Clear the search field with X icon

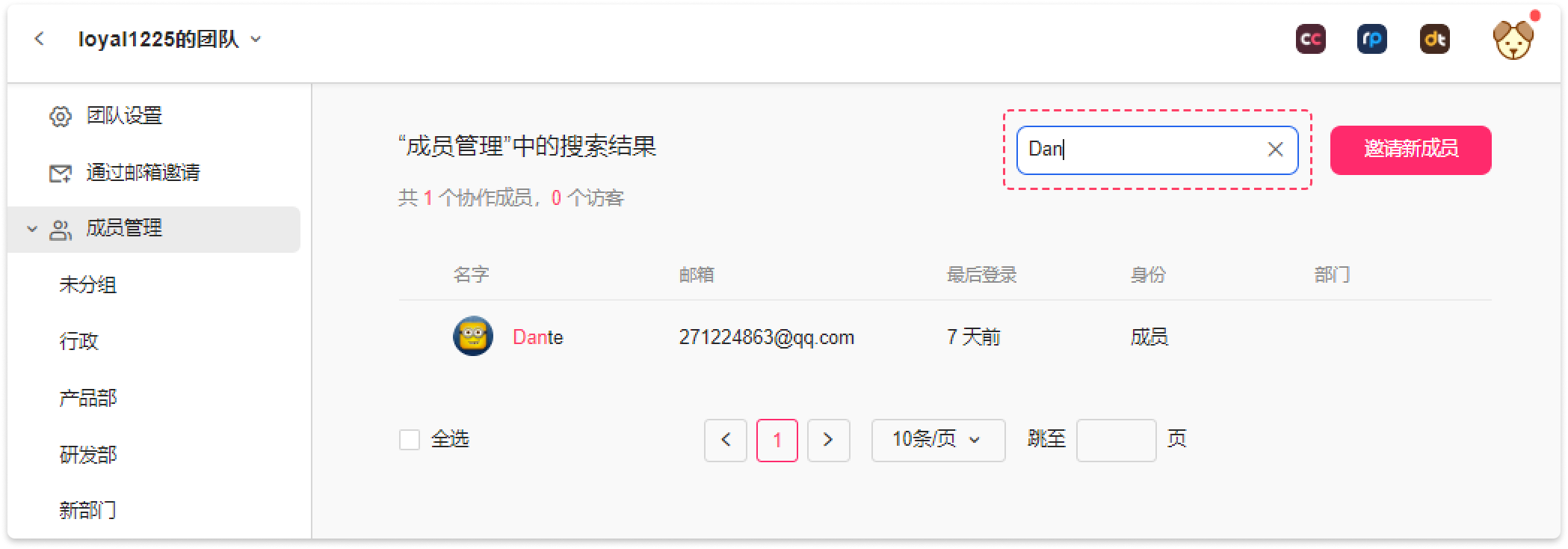coord(1275,150)
